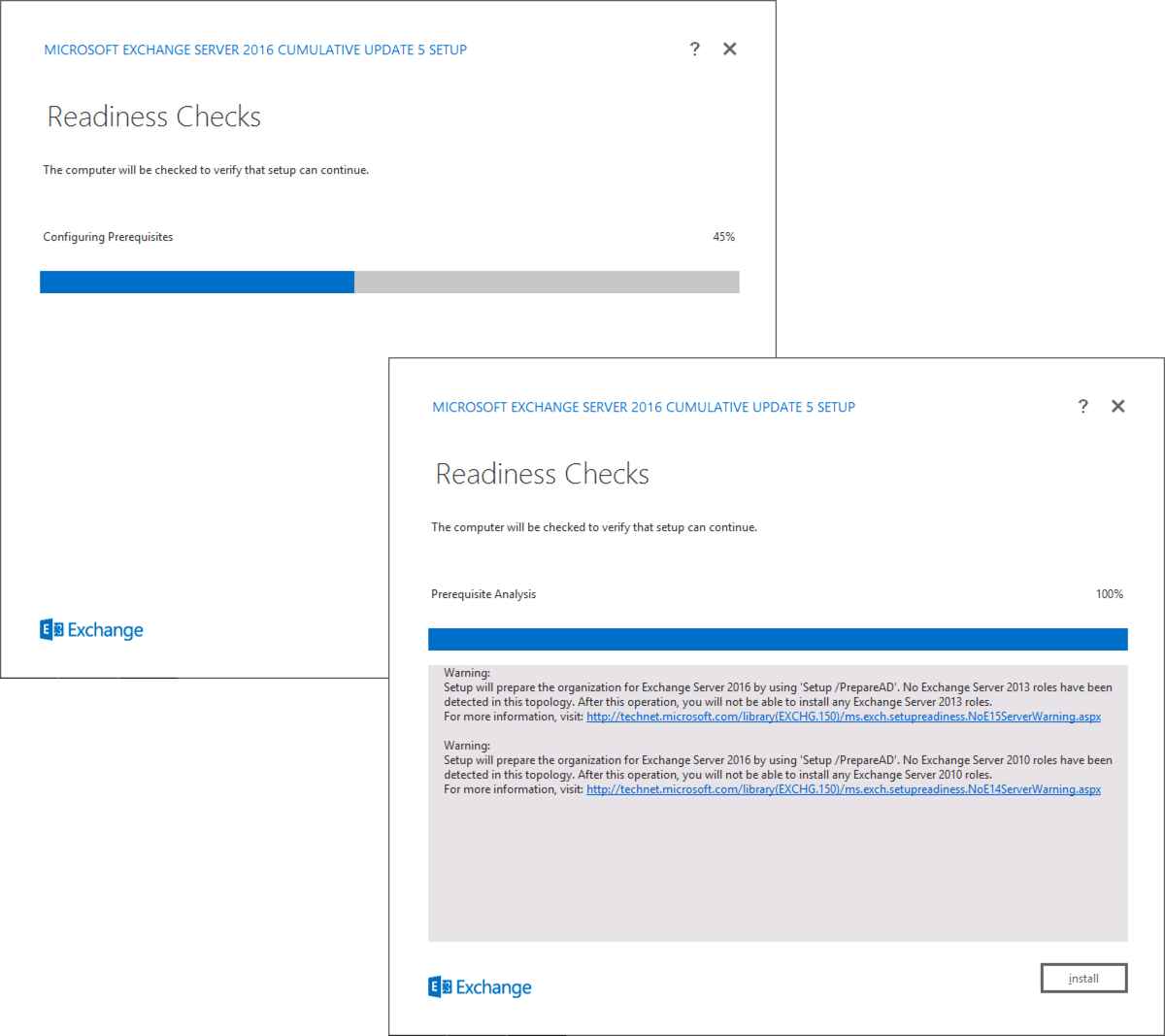Close the back Exchange setup window
Screen dimensions: 1165x1036
[730, 49]
